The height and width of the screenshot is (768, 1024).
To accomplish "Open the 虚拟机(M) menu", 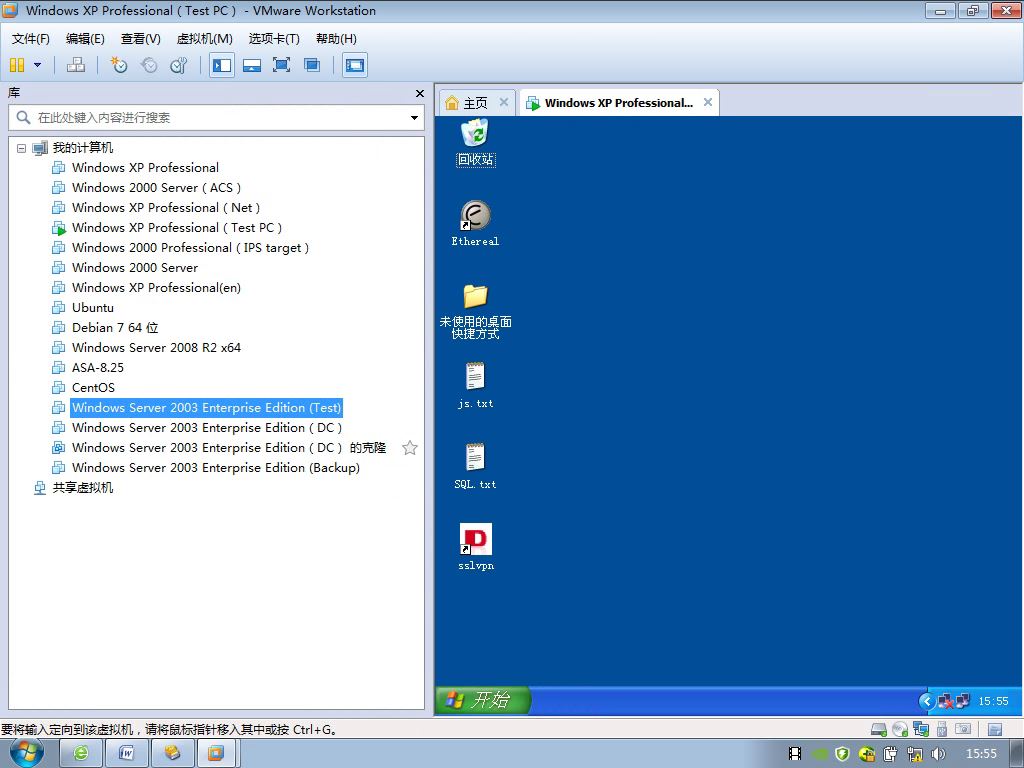I will [x=204, y=39].
